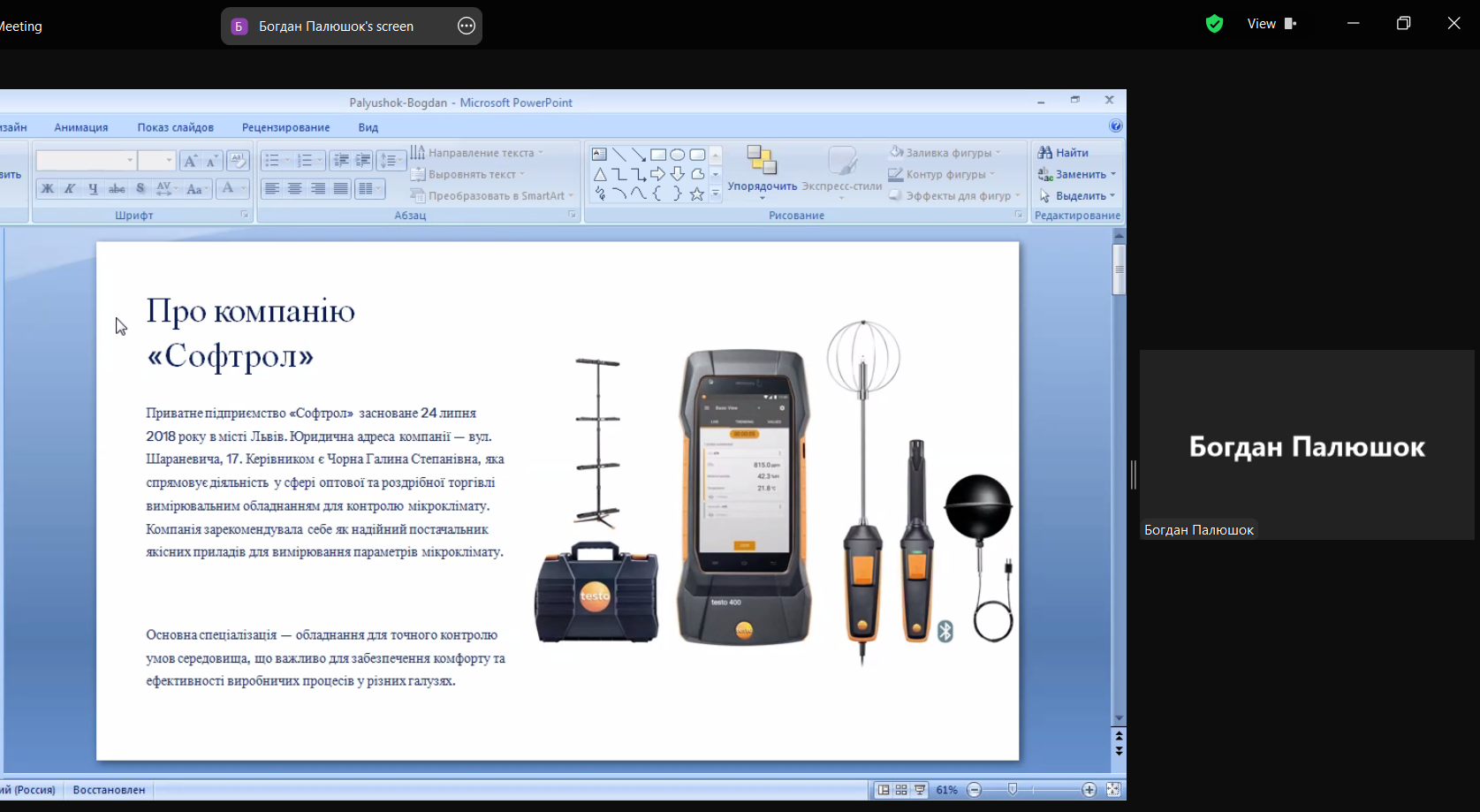Screen dimensions: 1480x812
Task: Clear all text formatting
Action: click(x=238, y=161)
